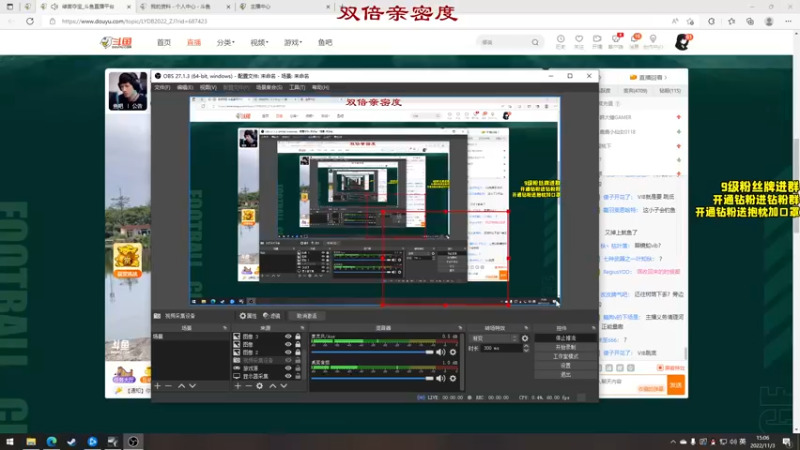800x450 pixels.
Task: Add a new scene in the OBS Scenes panel
Action: pos(158,386)
